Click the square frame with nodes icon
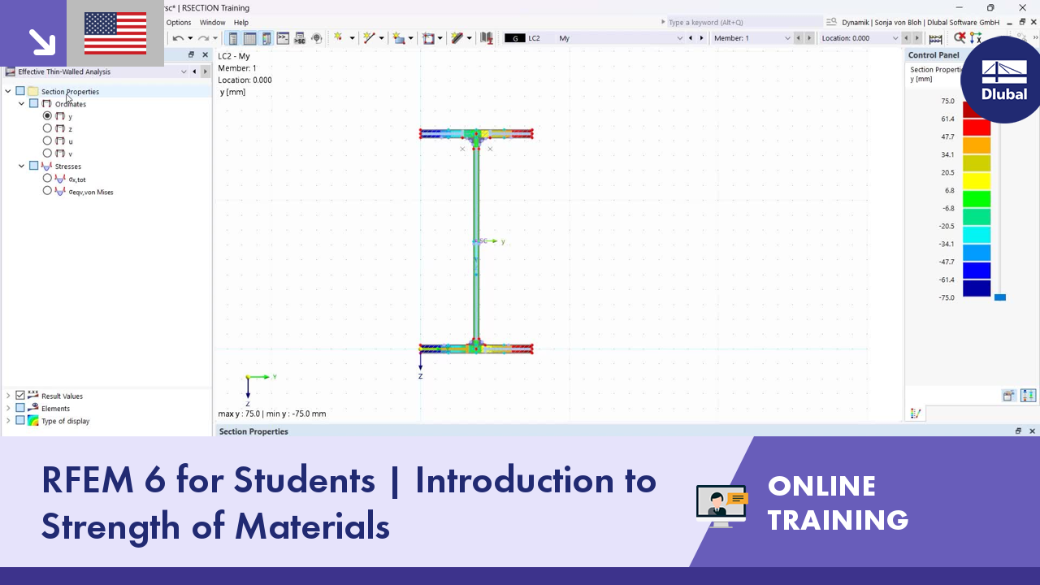1040x585 pixels. (x=428, y=38)
